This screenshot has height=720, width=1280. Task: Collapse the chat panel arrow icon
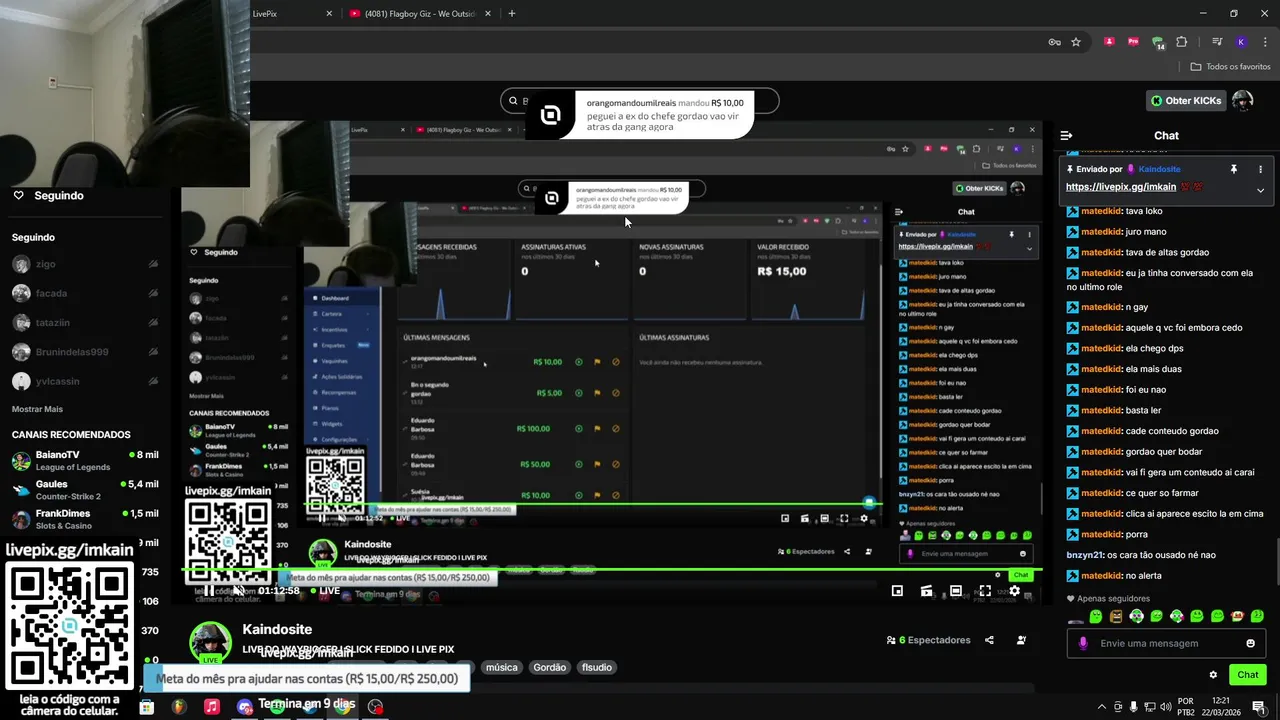pos(1066,135)
